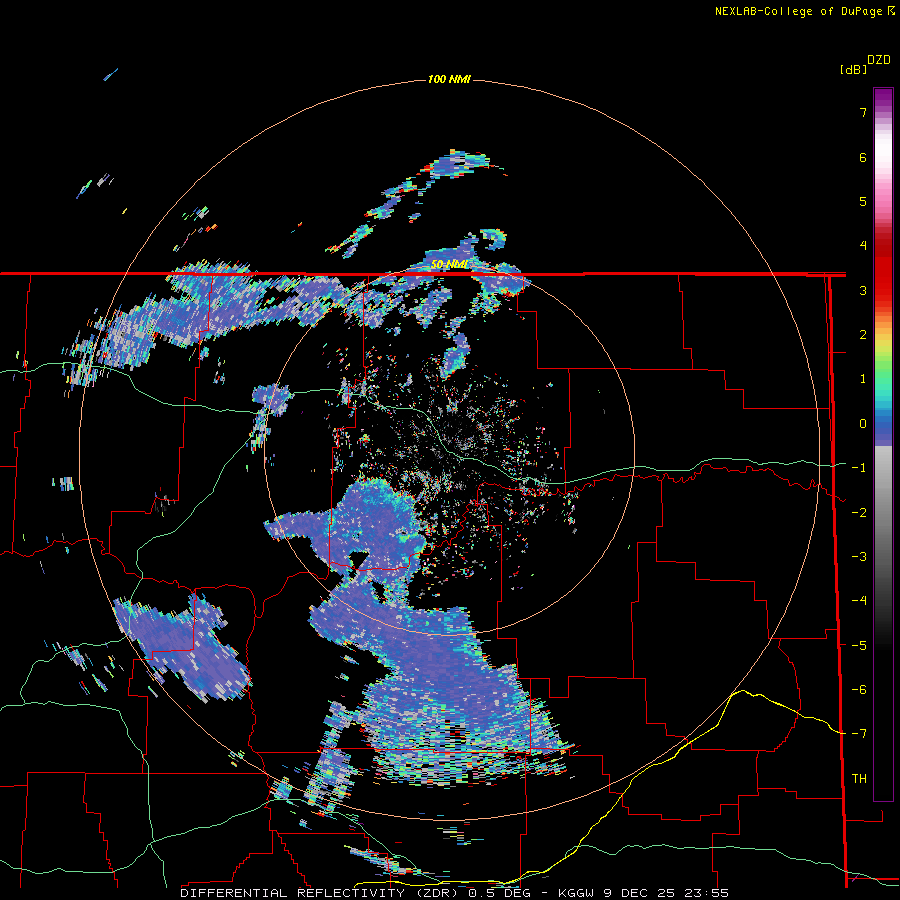Viewport: 900px width, 900px height.
Task: Click the 100 NMI range ring label
Action: coord(449,79)
